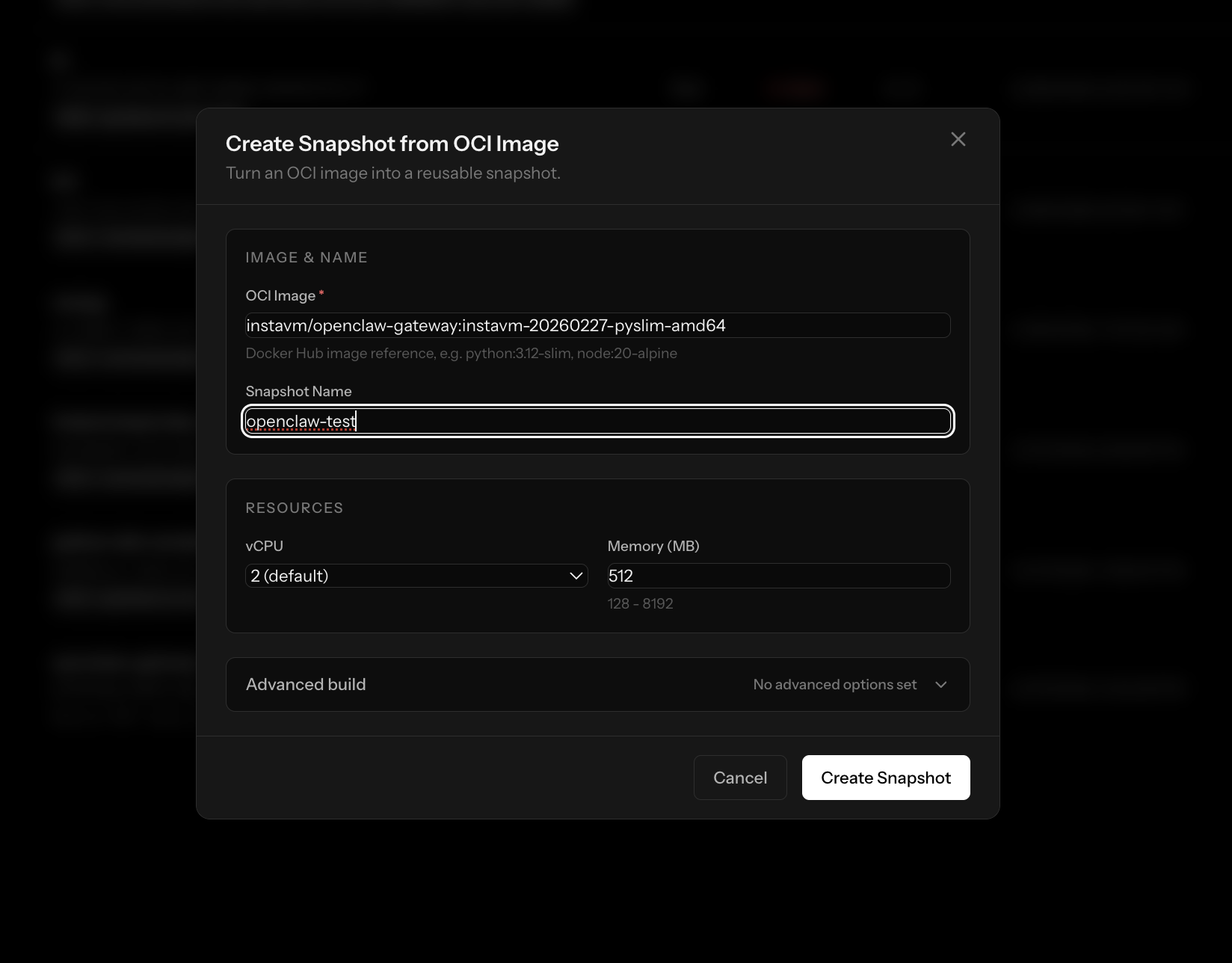Click the 'Memory (MB)' label
1232x963 pixels.
pos(653,547)
